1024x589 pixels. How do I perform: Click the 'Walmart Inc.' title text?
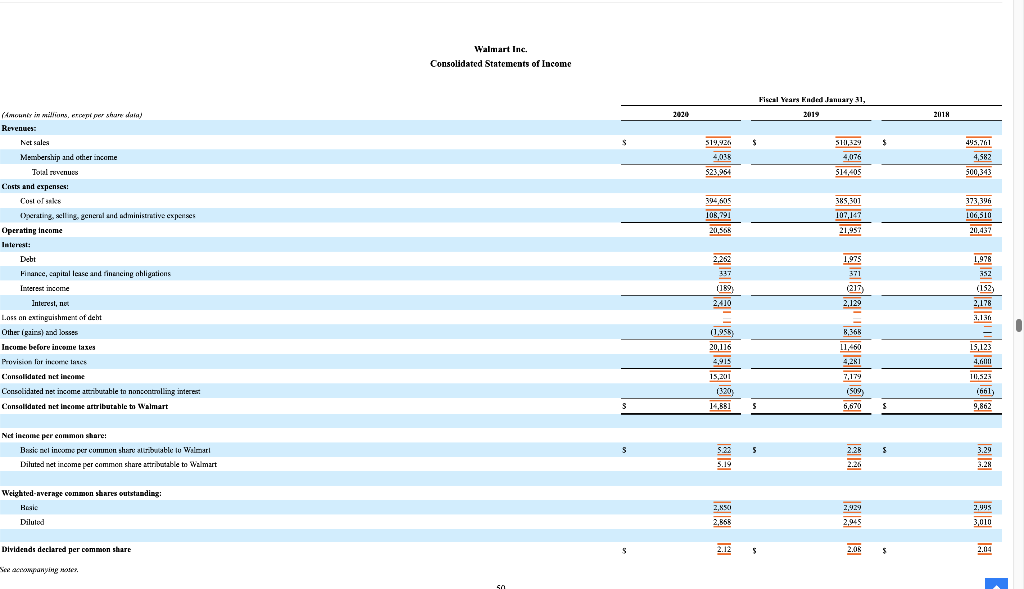(x=500, y=49)
